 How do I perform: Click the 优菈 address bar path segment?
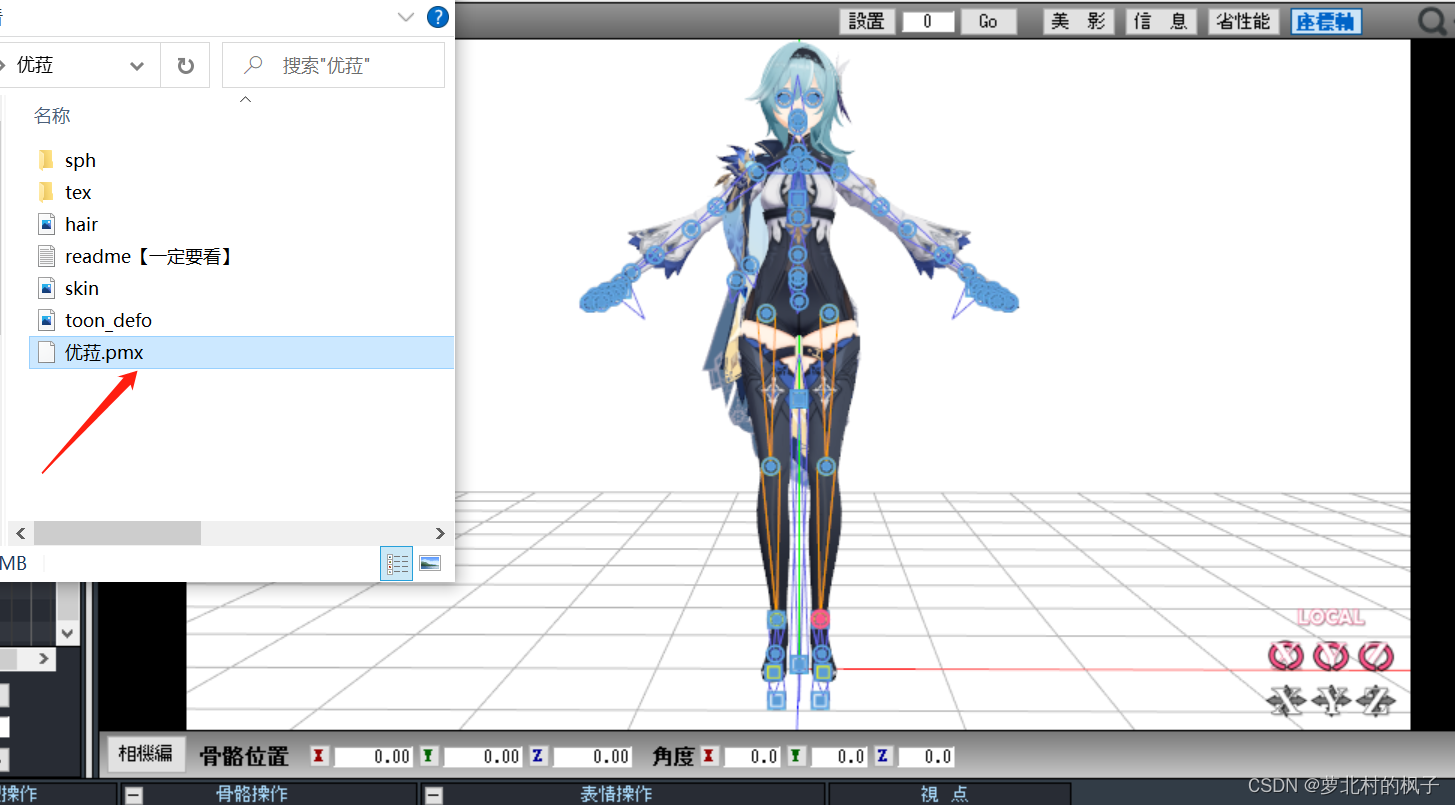click(35, 66)
